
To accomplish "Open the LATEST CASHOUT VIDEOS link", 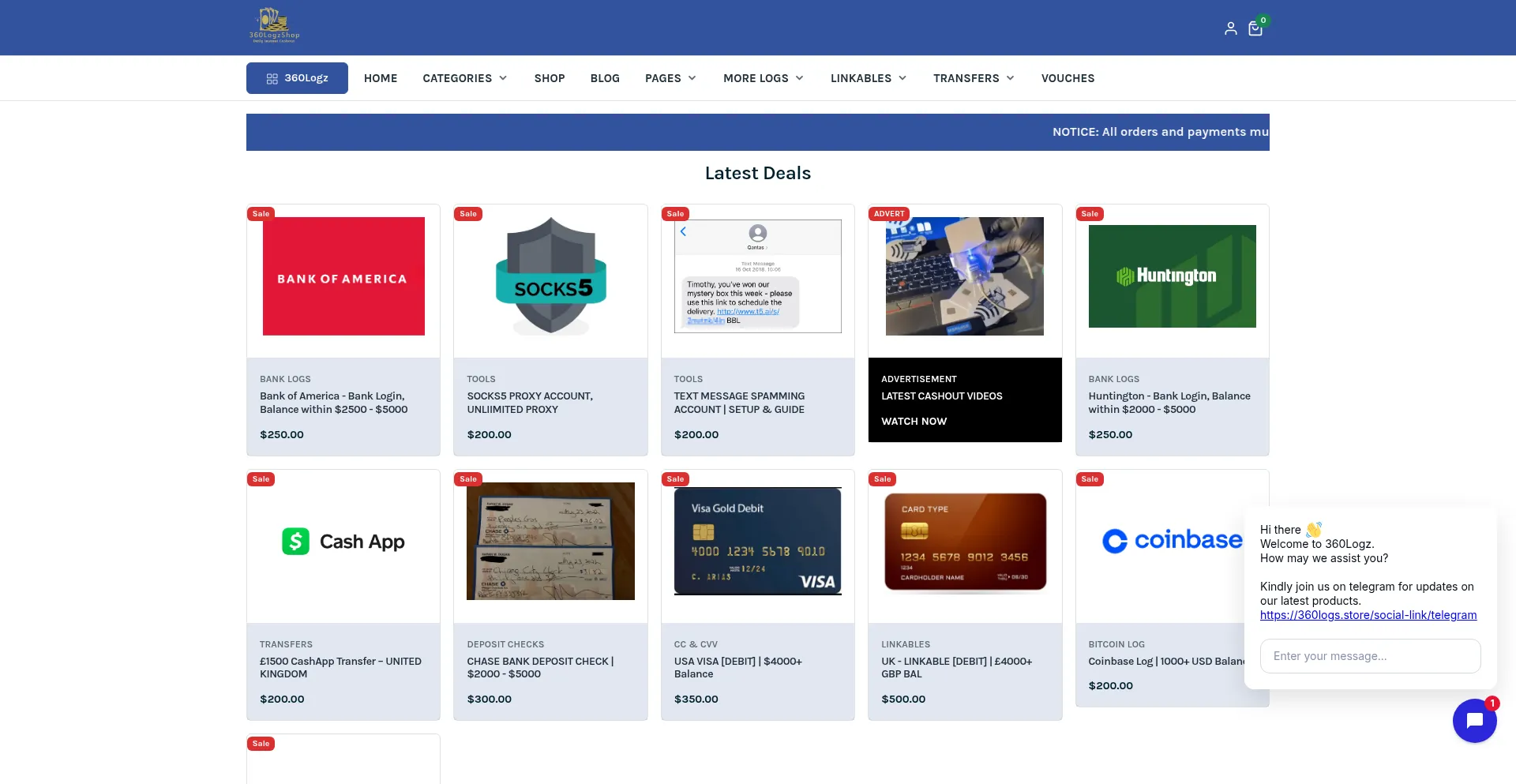I will coord(942,396).
